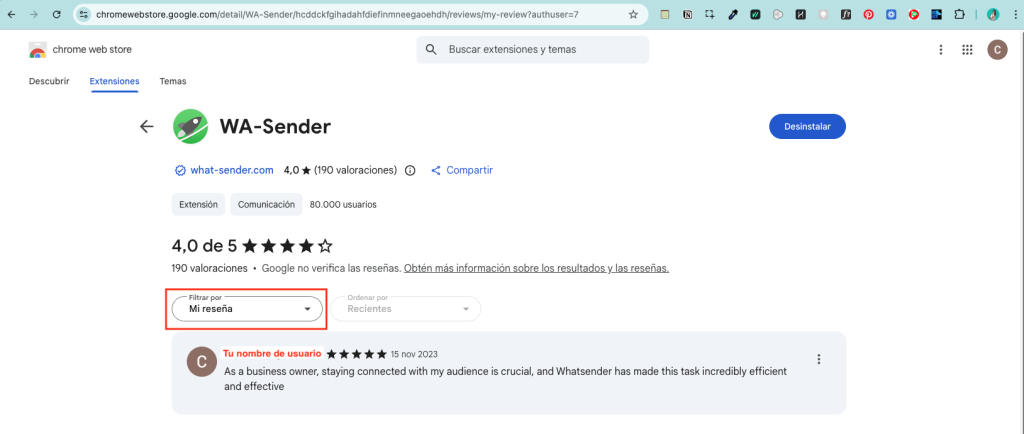Open the Pinterest extension in toolbar
This screenshot has height=434, width=1024.
point(868,15)
